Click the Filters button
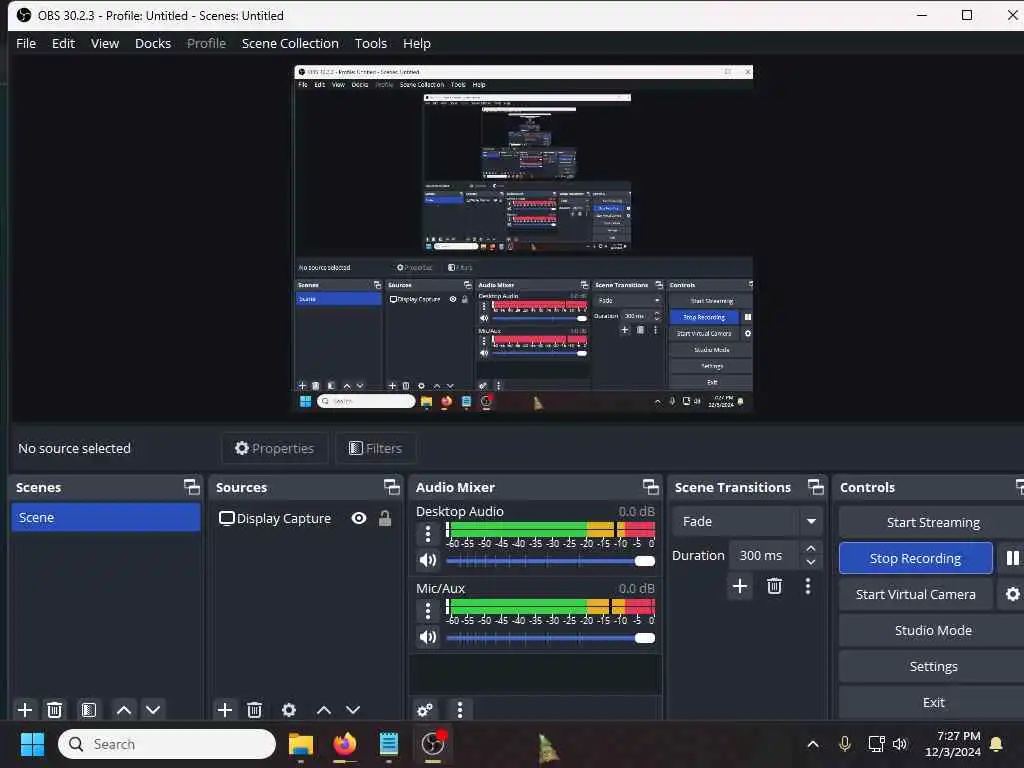Image resolution: width=1024 pixels, height=768 pixels. 376,448
